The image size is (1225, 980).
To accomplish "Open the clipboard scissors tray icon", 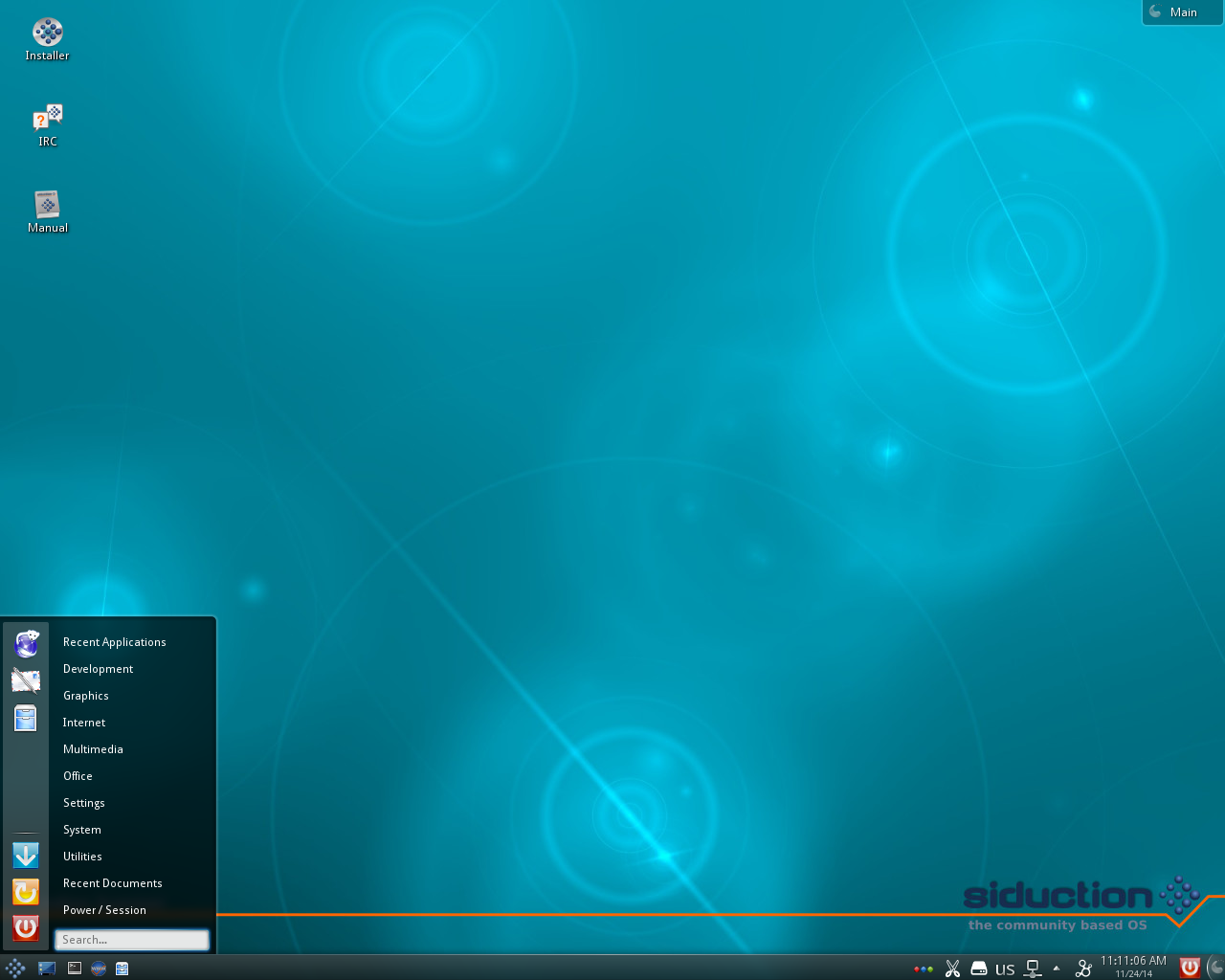I will click(x=952, y=969).
